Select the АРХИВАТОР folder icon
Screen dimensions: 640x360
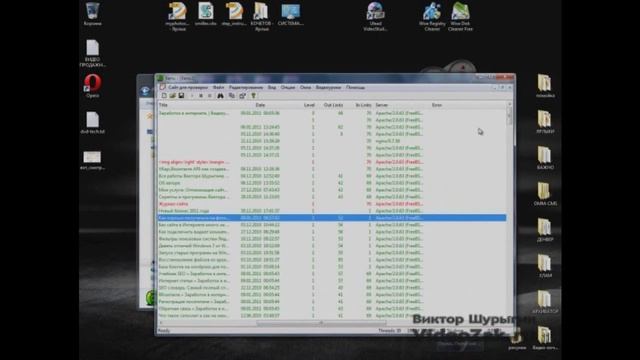click(544, 302)
